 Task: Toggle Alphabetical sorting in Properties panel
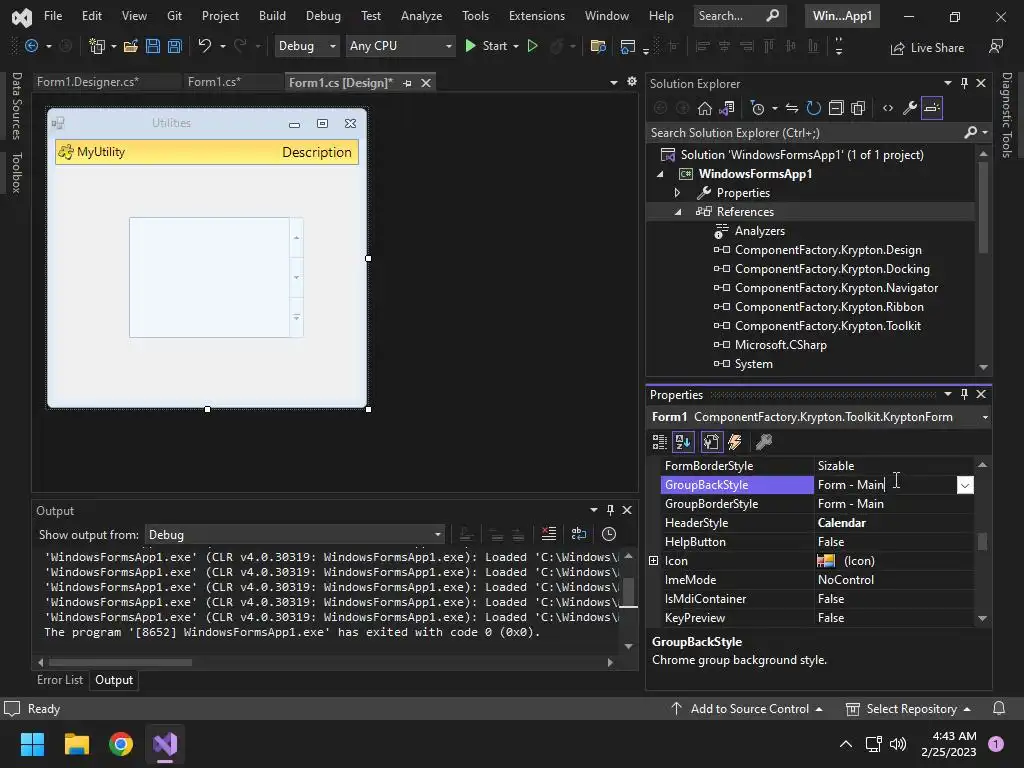click(x=683, y=442)
